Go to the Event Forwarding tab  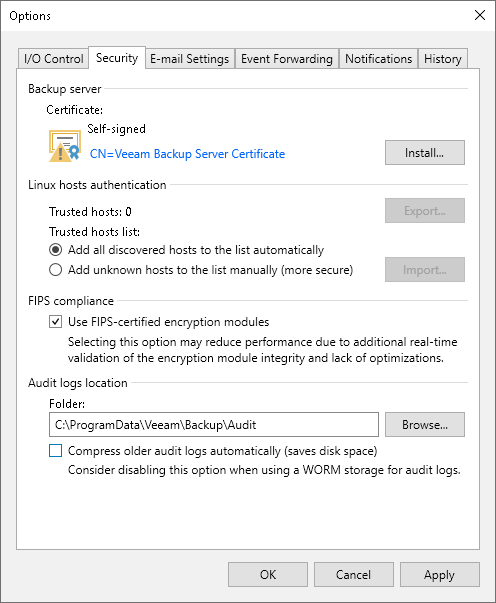click(287, 59)
